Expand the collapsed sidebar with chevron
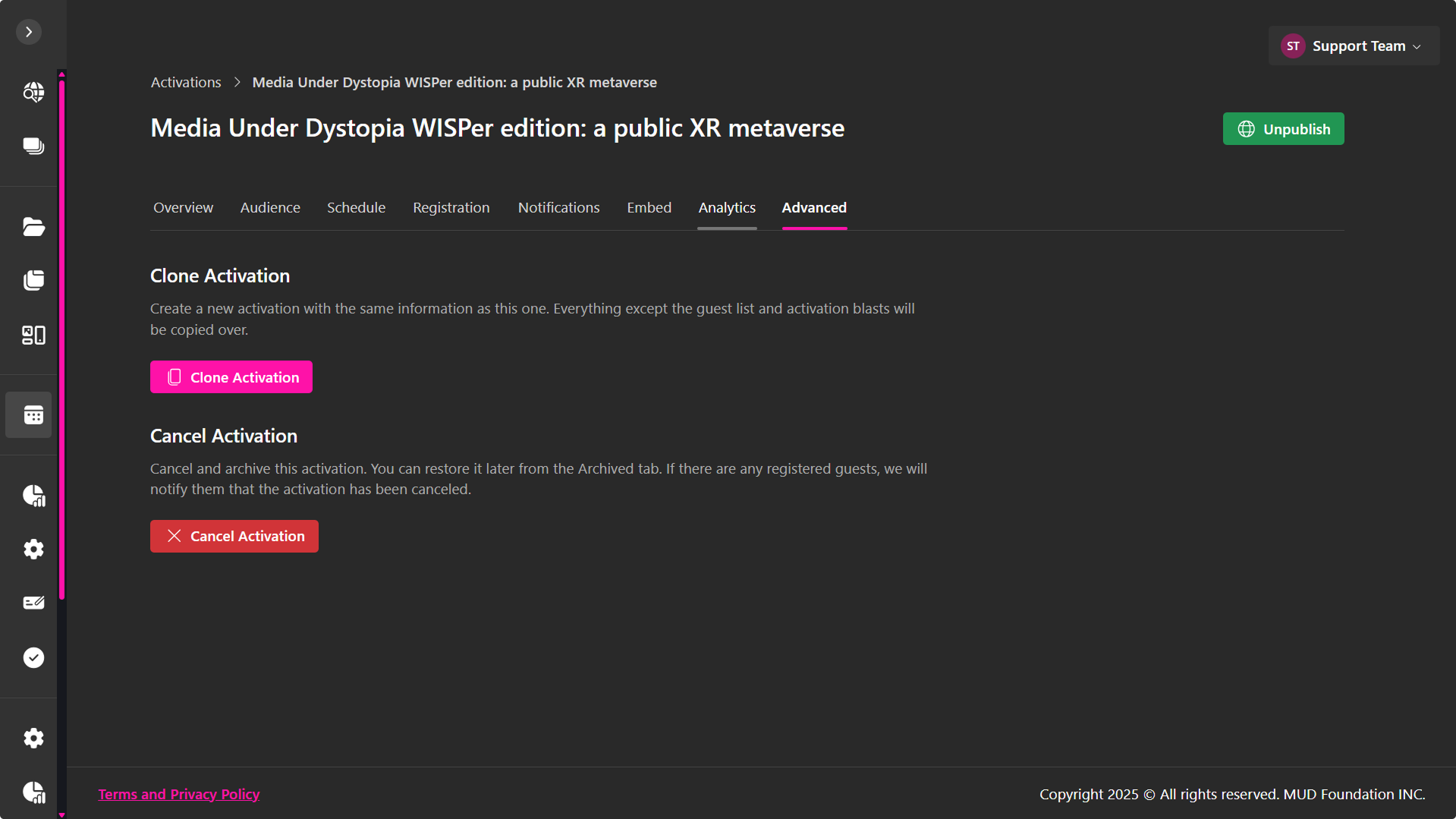 (x=29, y=32)
